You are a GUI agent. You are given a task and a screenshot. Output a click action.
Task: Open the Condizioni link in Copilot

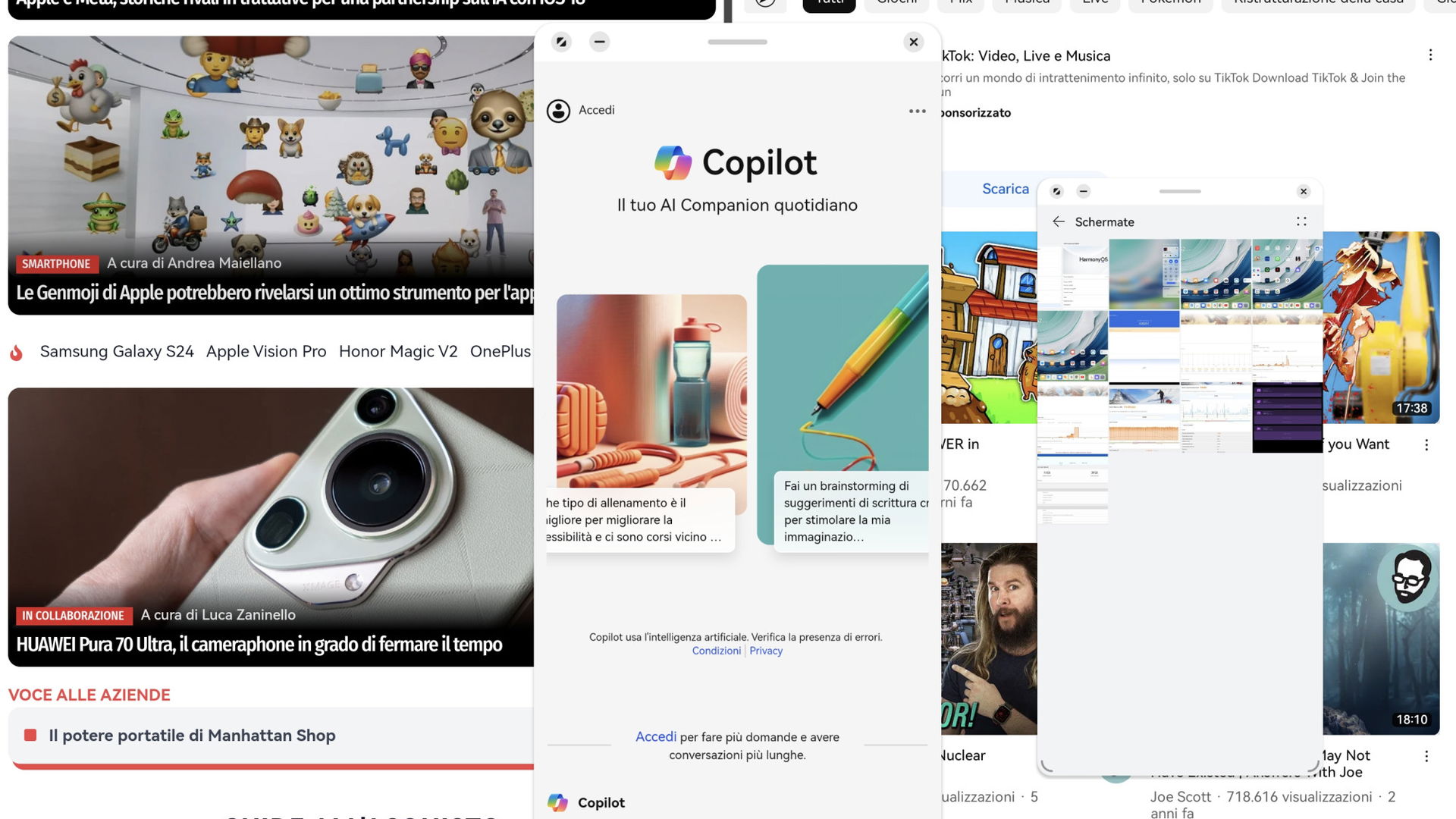pyautogui.click(x=716, y=651)
